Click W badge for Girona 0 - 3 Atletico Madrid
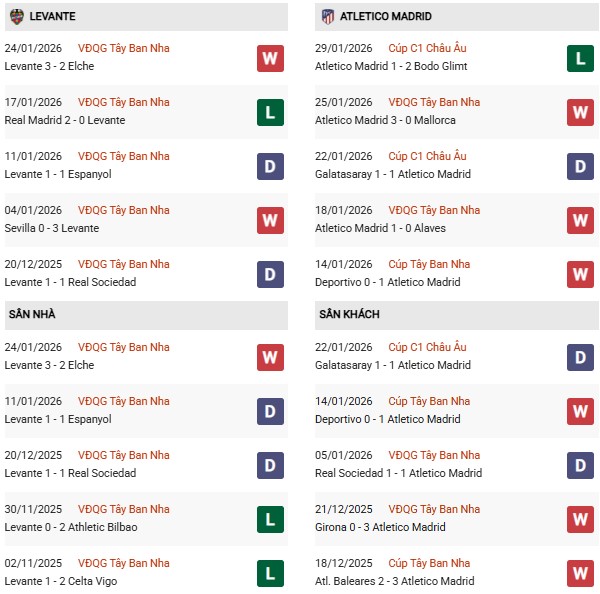This screenshot has height=594, width=600. click(x=580, y=519)
